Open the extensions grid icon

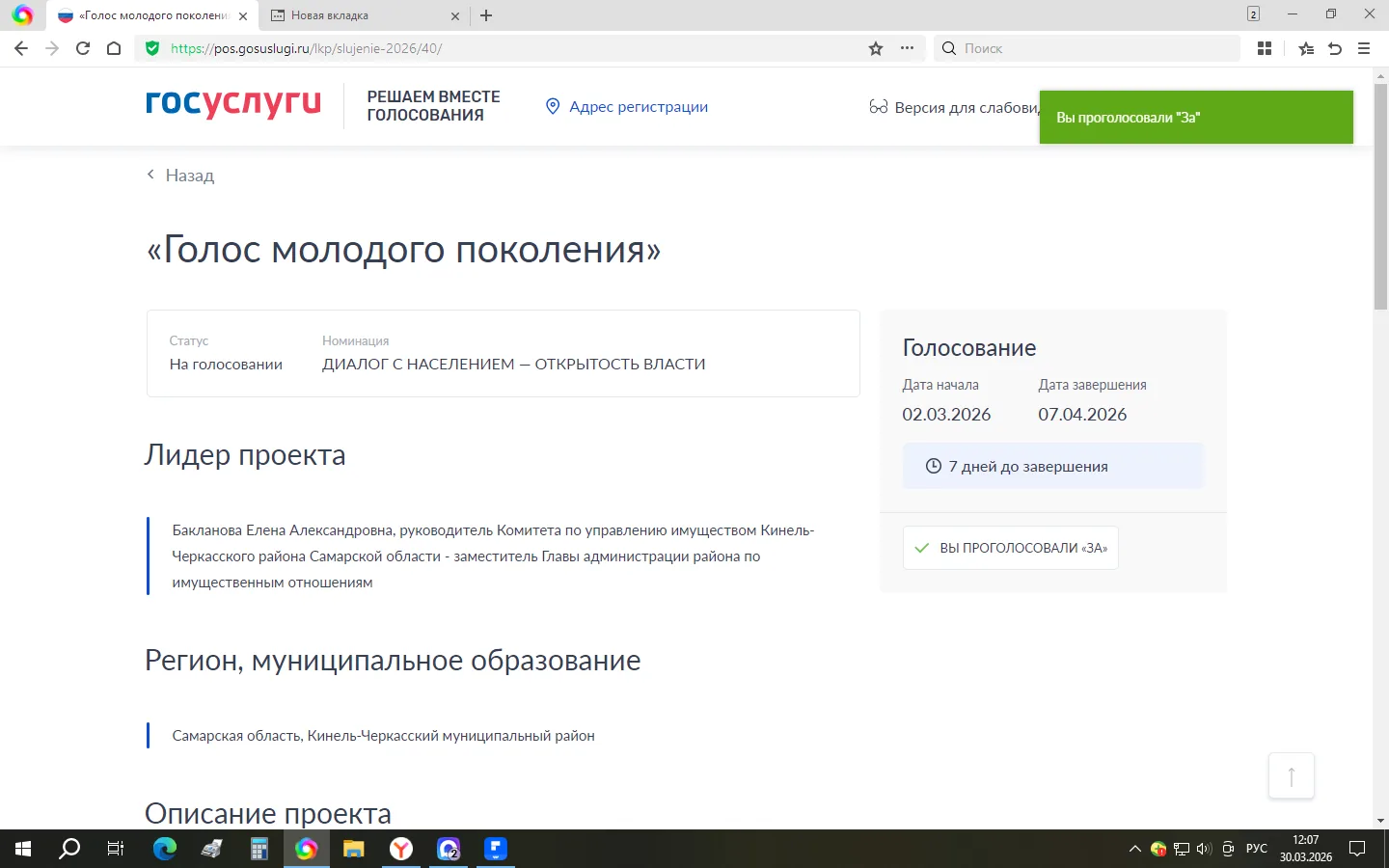pyautogui.click(x=1265, y=48)
